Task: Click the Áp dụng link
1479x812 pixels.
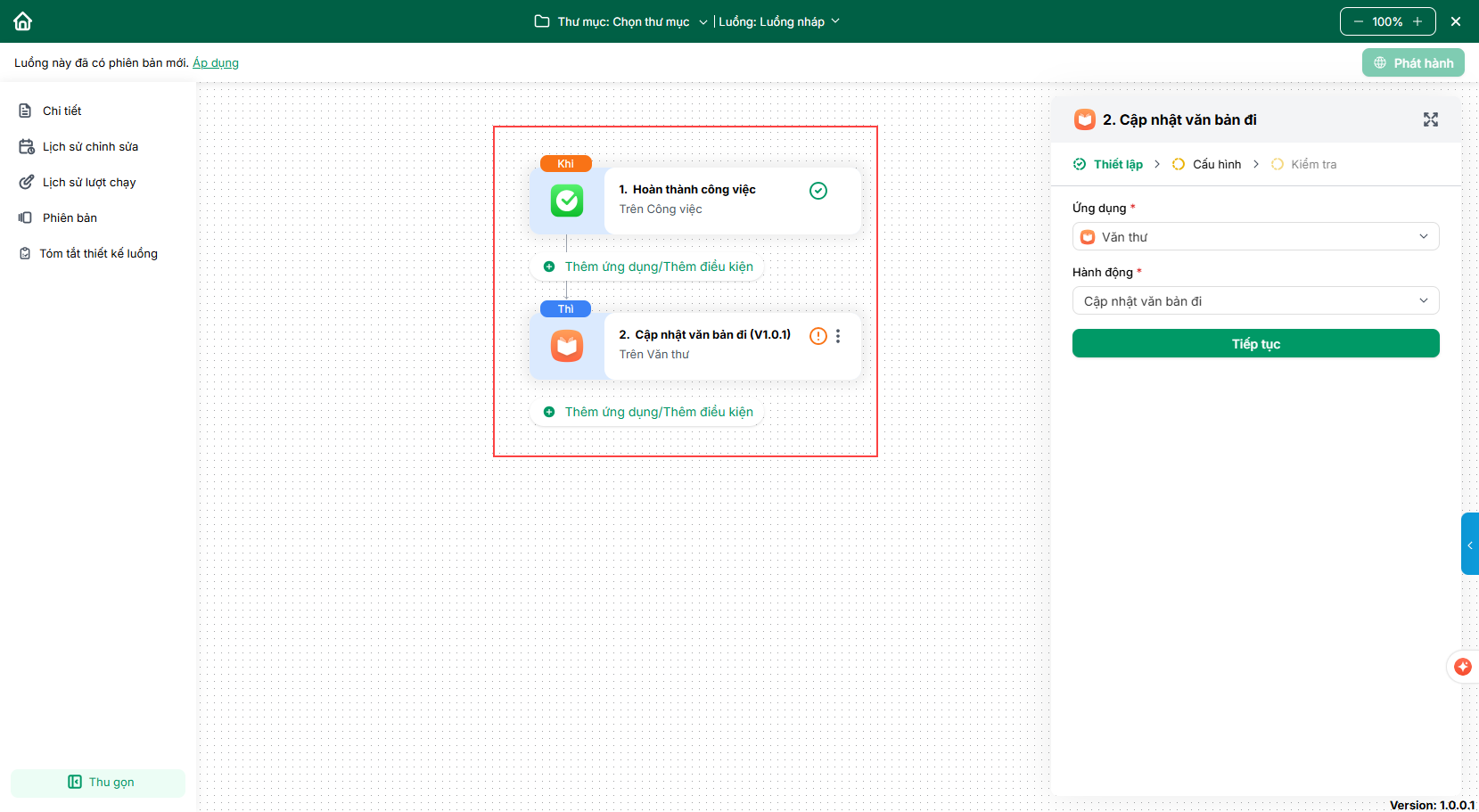Action: point(216,63)
